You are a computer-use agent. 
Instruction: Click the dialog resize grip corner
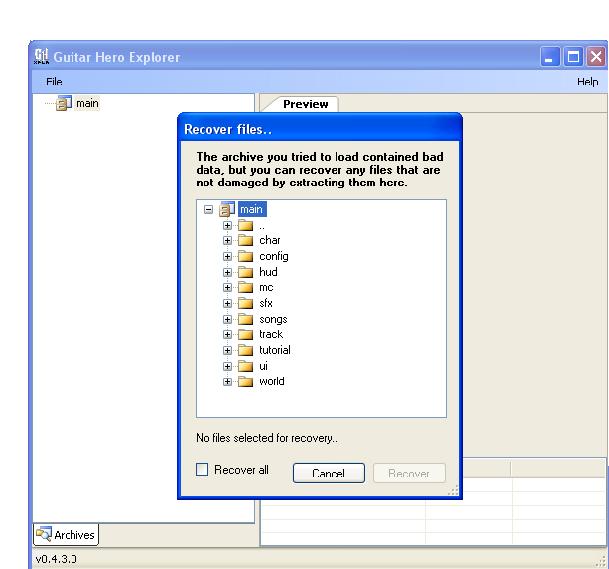point(453,491)
